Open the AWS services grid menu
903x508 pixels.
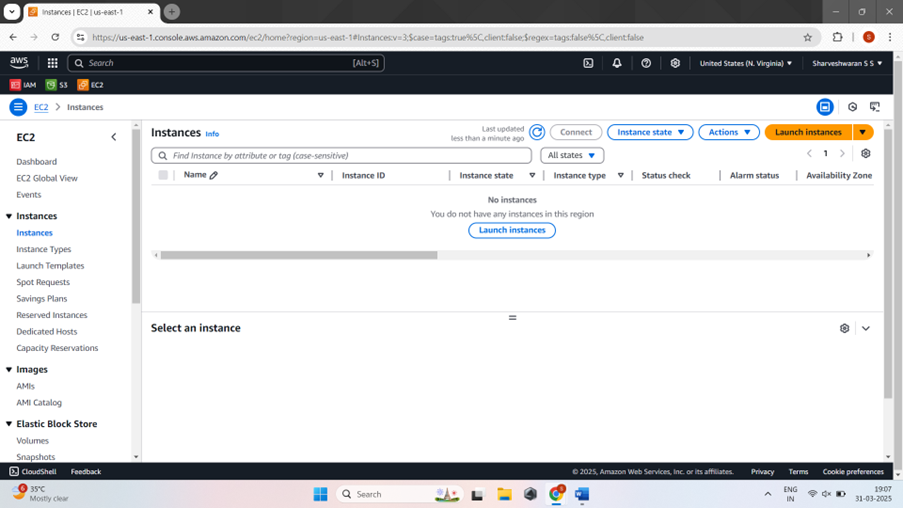pyautogui.click(x=52, y=63)
